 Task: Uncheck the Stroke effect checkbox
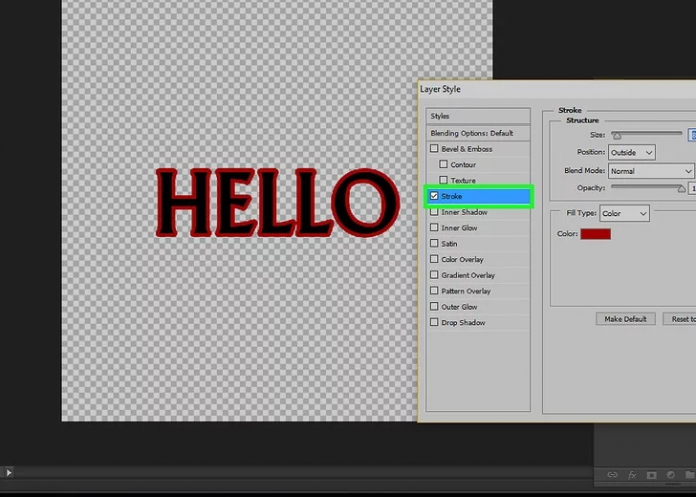coord(434,196)
